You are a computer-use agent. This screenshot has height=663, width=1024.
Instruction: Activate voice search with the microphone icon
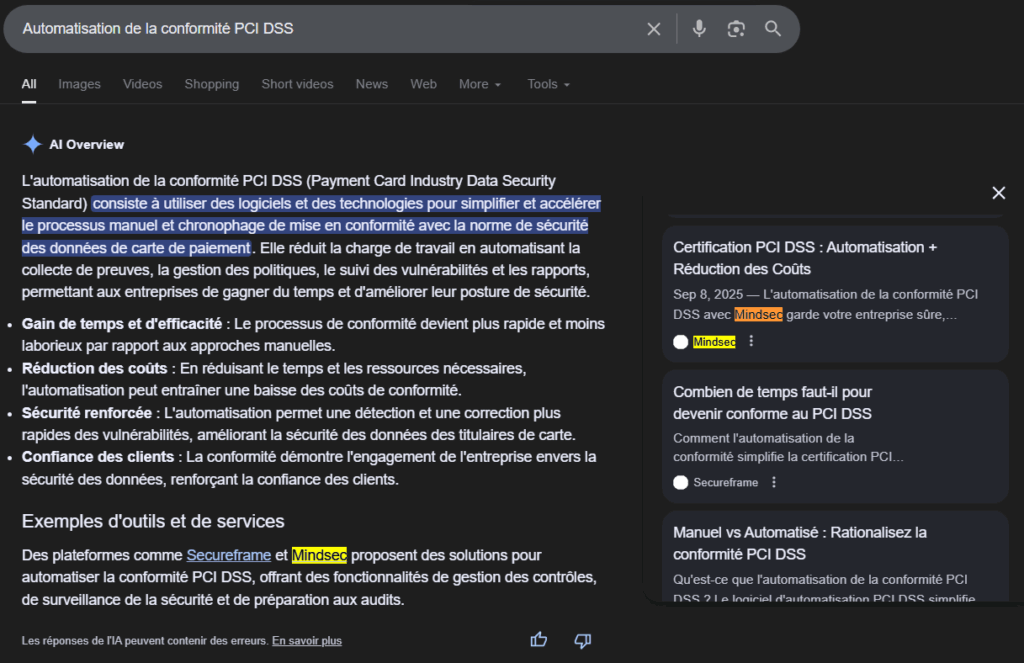(x=699, y=28)
